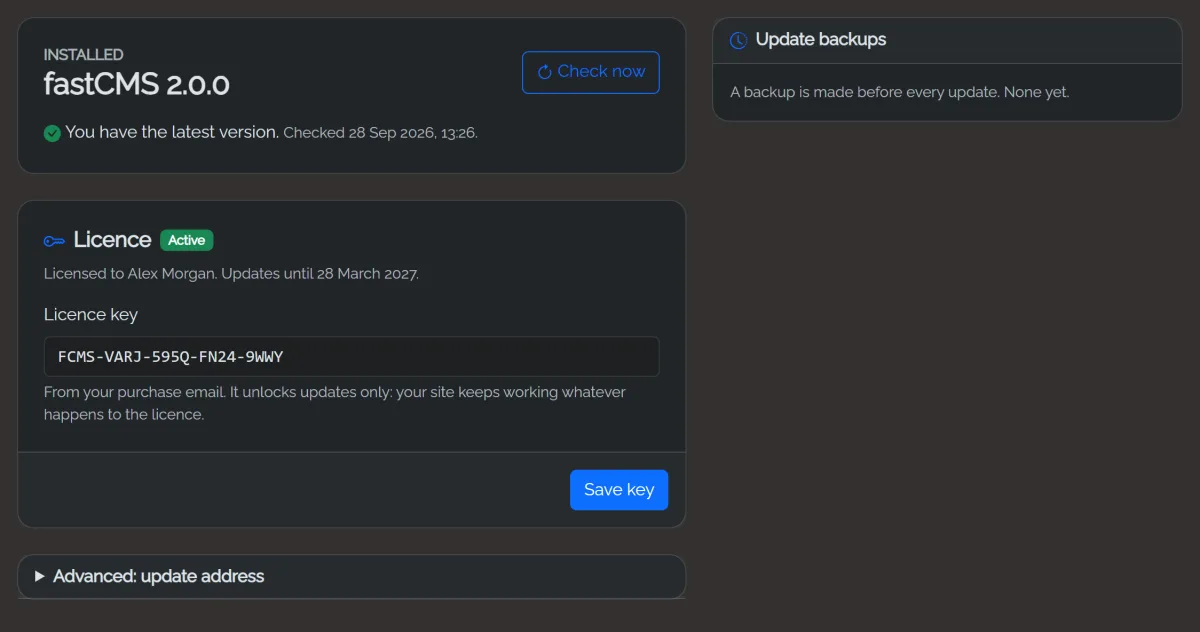This screenshot has height=632, width=1200.
Task: Click 'Licensed to Alex Morgan' line
Action: (231, 273)
